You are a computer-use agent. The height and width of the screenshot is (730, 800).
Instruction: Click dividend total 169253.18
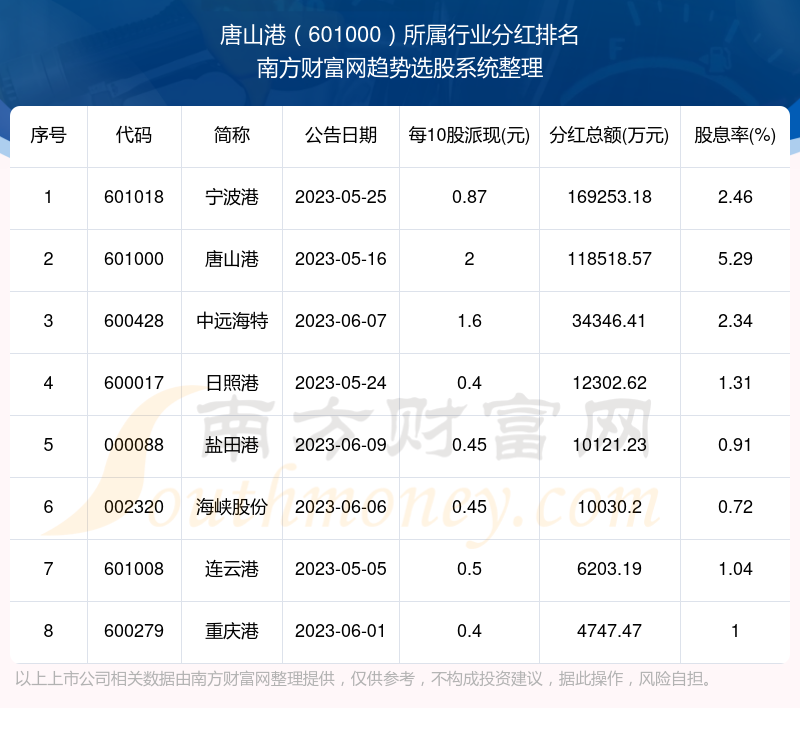(x=609, y=197)
